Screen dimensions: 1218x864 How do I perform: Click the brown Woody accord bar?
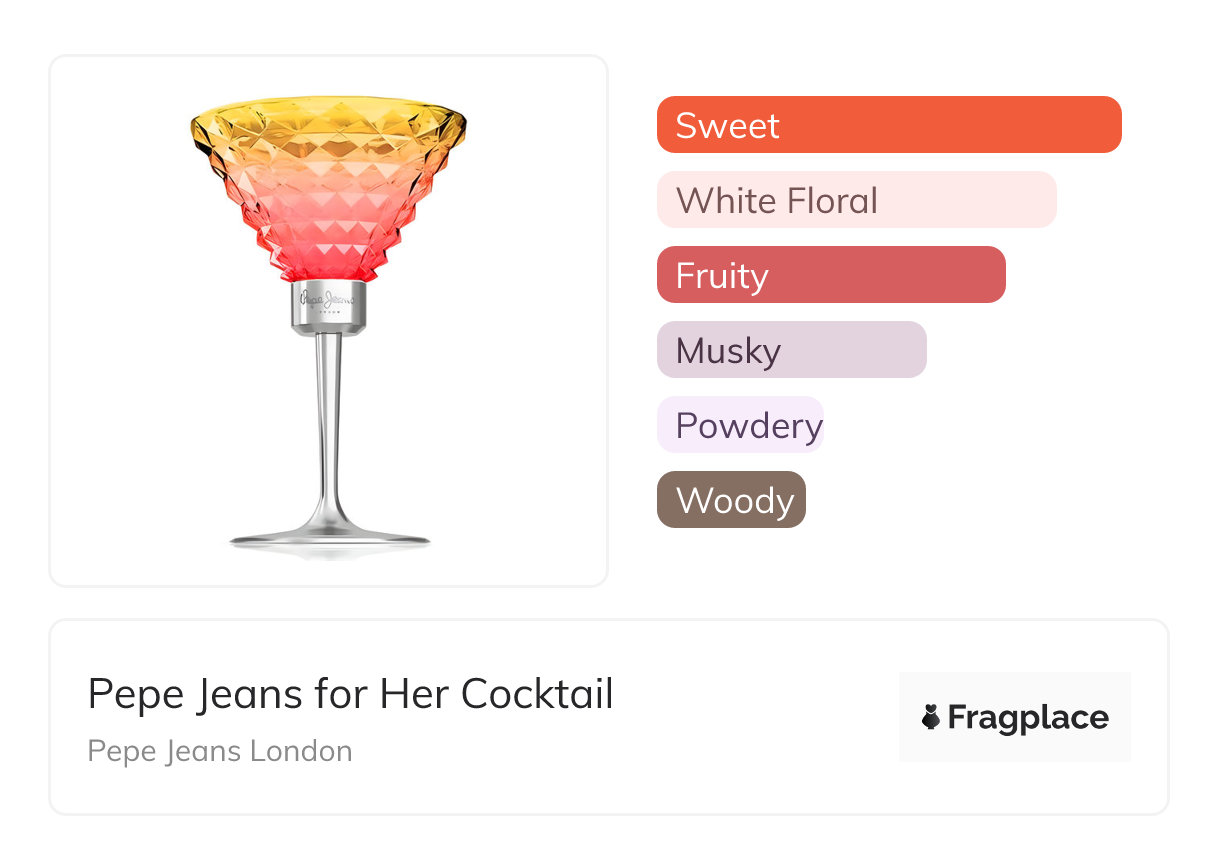[x=731, y=500]
